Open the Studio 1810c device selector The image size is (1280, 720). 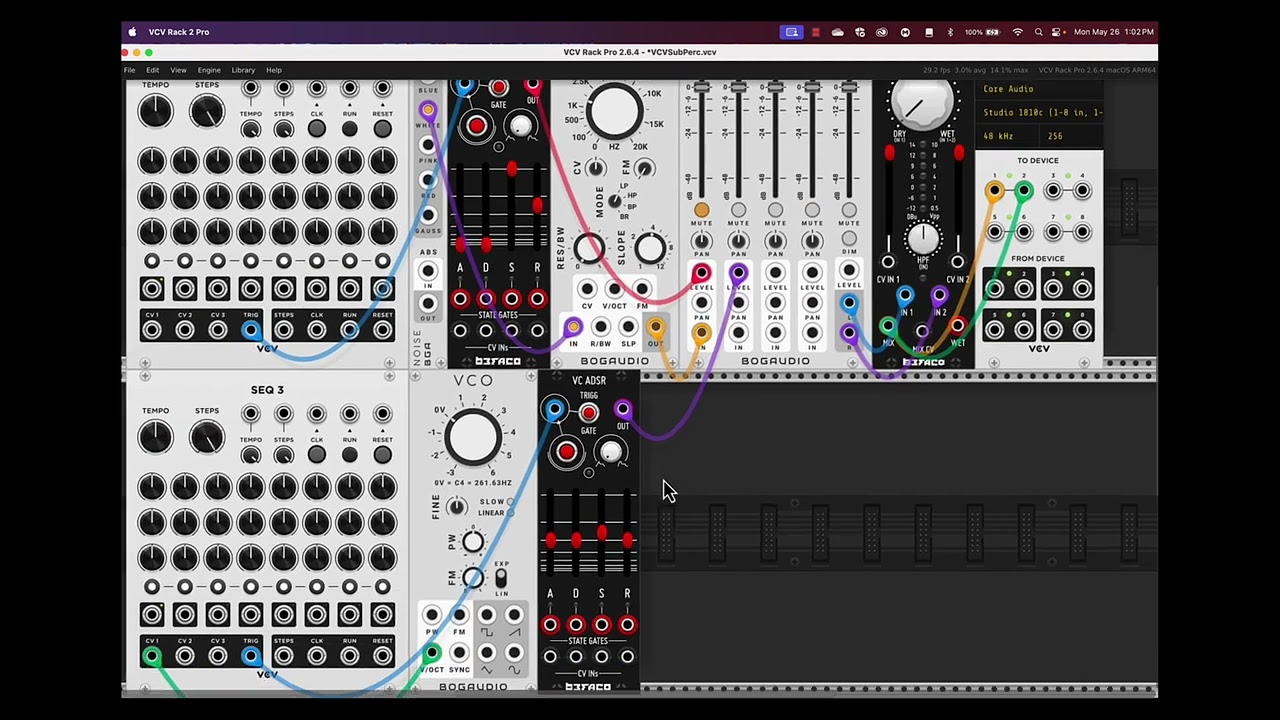(x=1041, y=112)
